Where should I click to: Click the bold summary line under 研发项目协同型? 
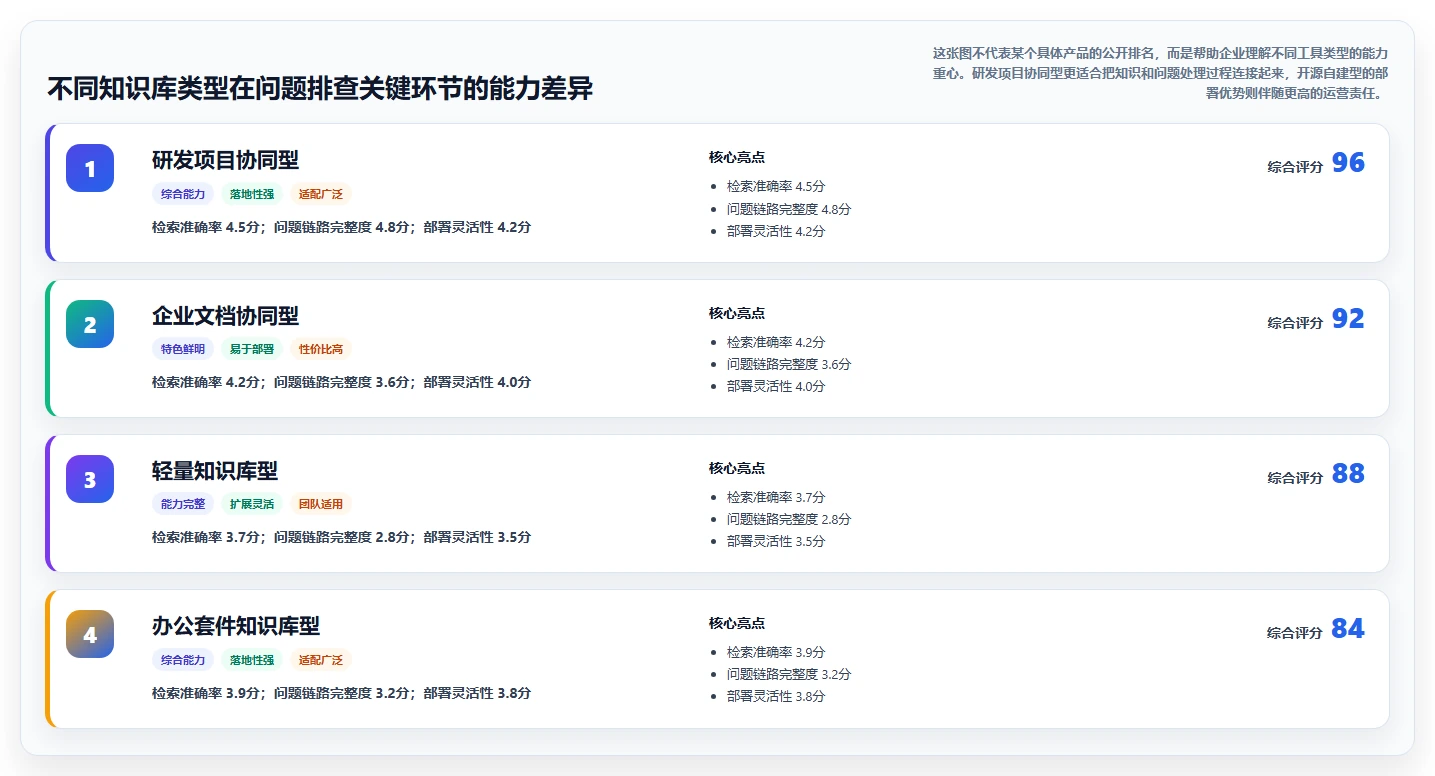click(341, 227)
